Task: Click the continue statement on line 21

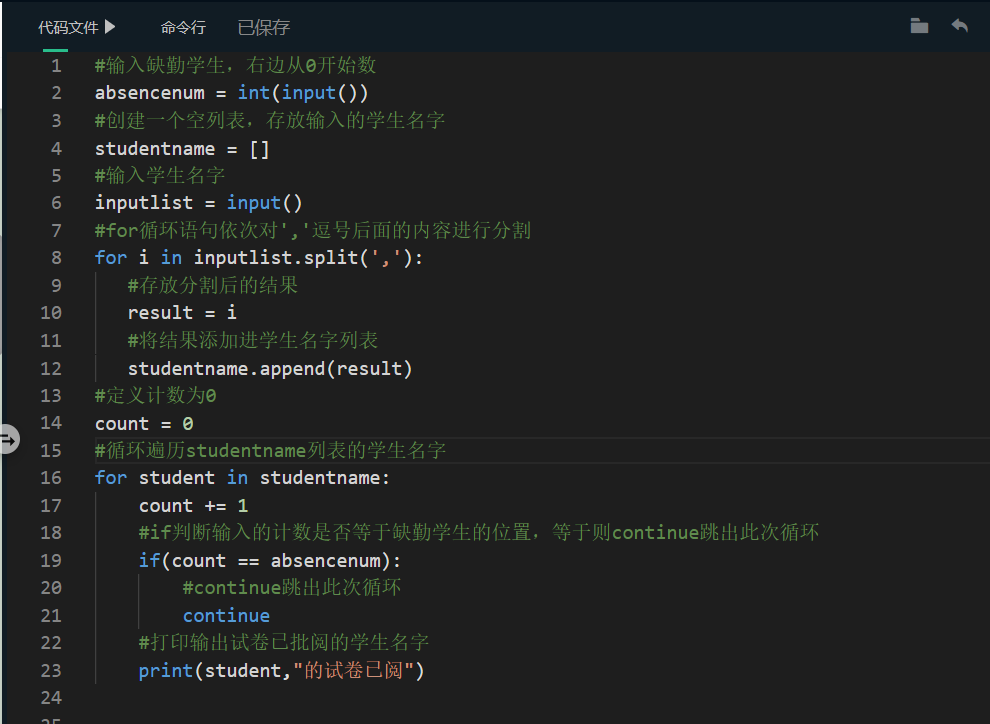Action: click(226, 615)
